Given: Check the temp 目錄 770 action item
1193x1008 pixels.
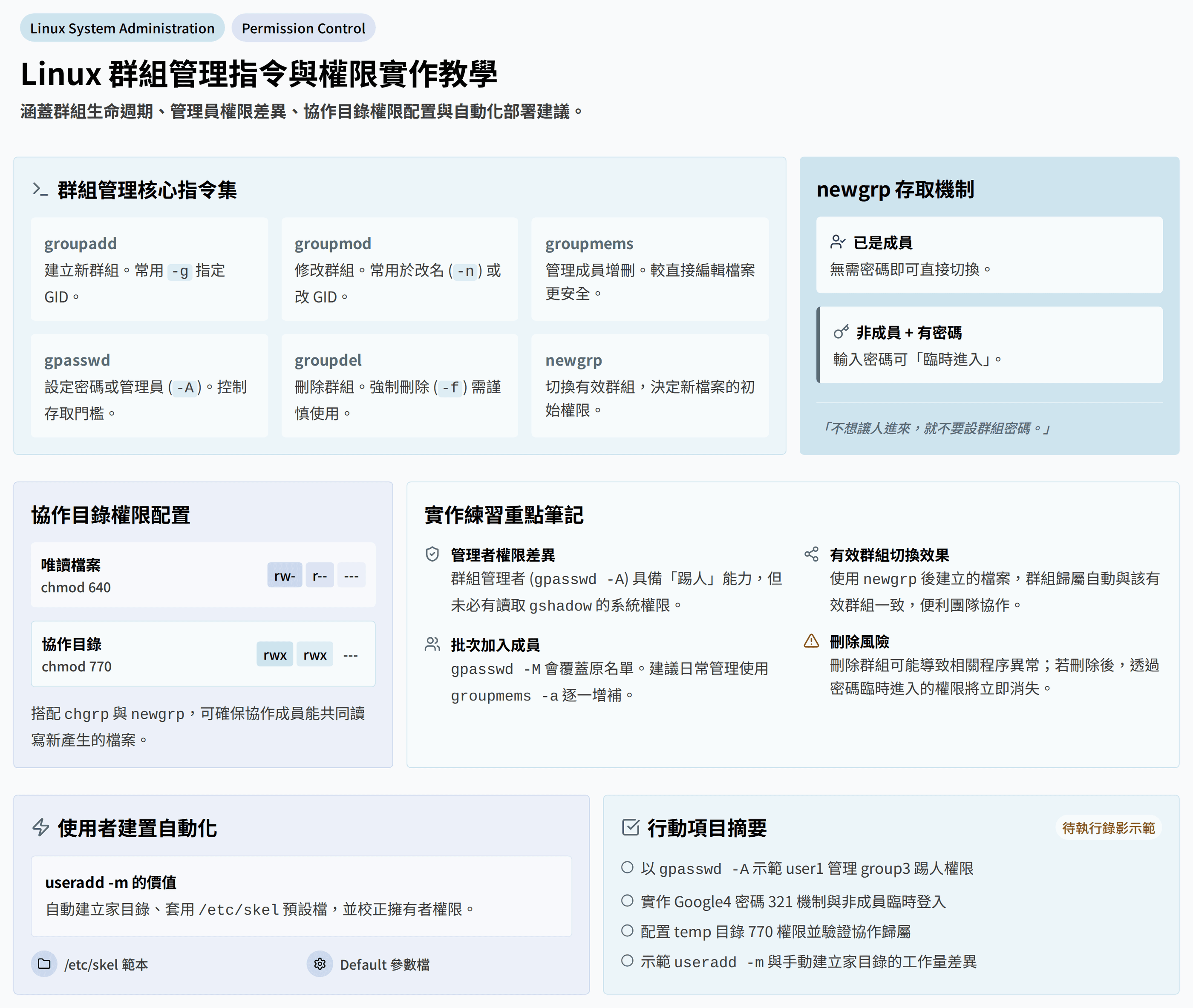Looking at the screenshot, I should click(627, 931).
